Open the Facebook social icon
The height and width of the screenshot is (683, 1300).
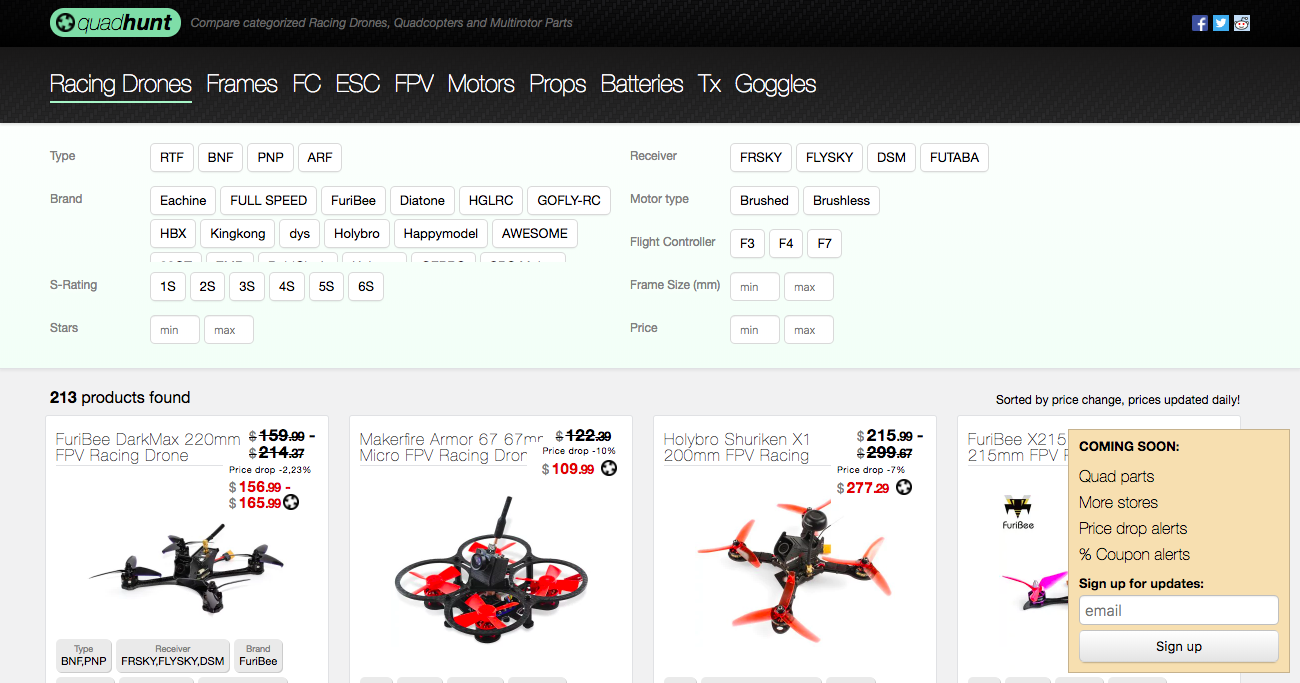point(1200,23)
